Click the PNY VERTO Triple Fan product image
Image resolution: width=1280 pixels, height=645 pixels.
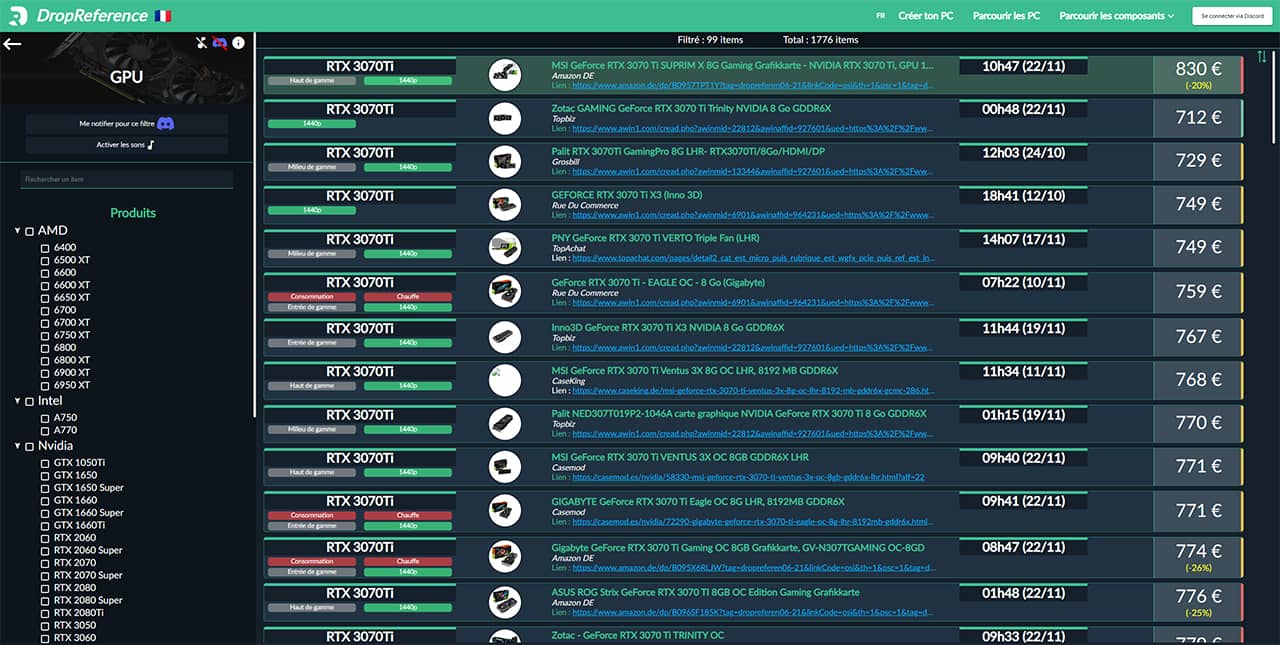click(505, 248)
